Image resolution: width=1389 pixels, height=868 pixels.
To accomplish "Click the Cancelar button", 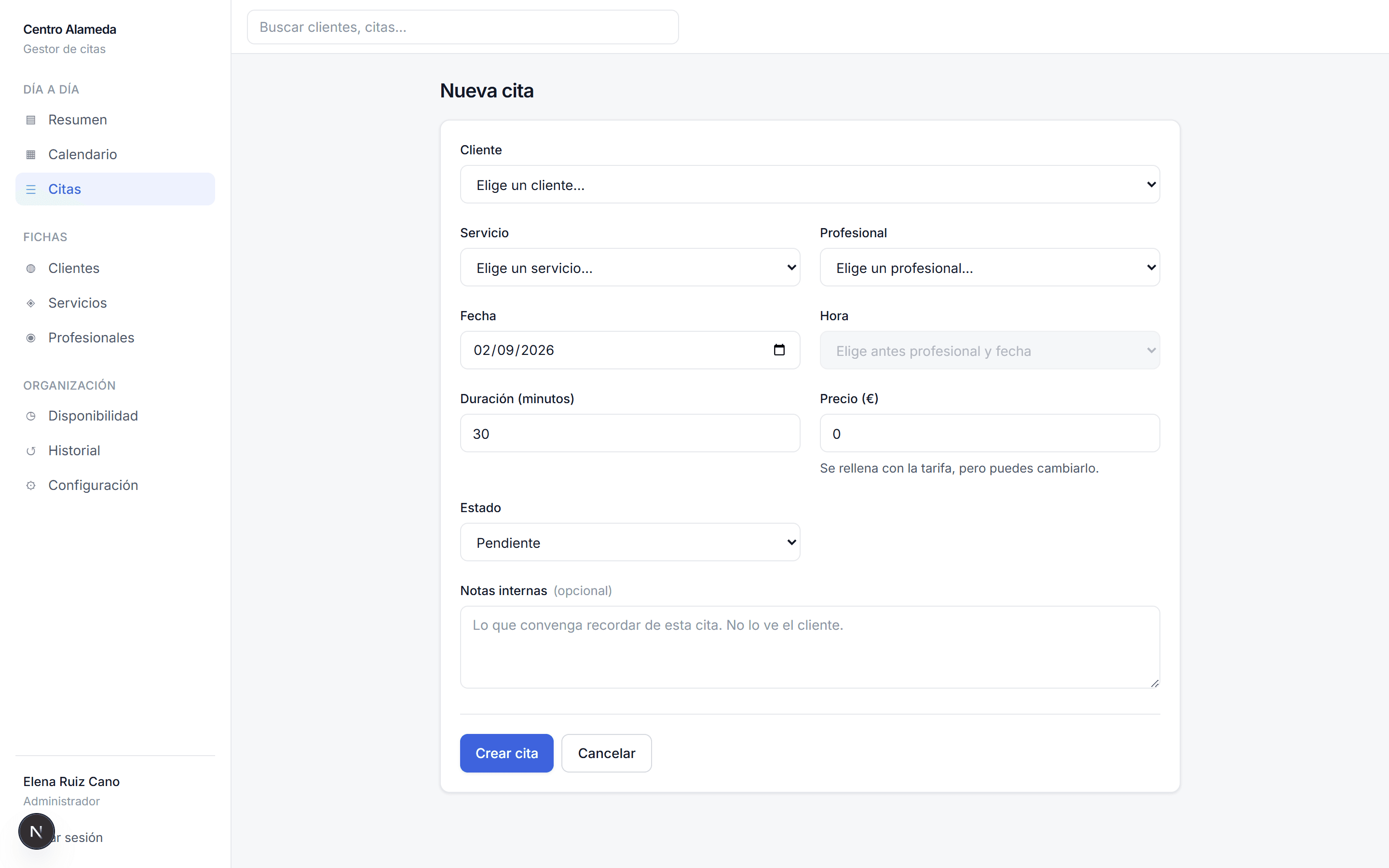I will (x=606, y=753).
